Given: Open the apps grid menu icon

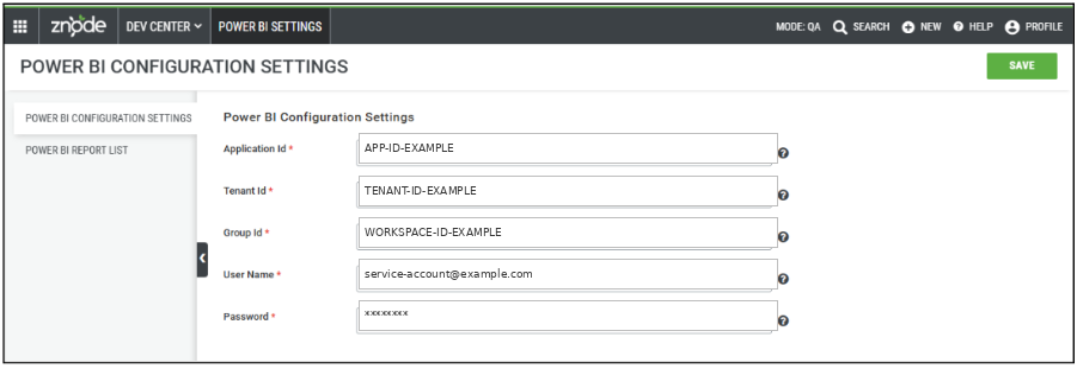Looking at the screenshot, I should pyautogui.click(x=21, y=27).
